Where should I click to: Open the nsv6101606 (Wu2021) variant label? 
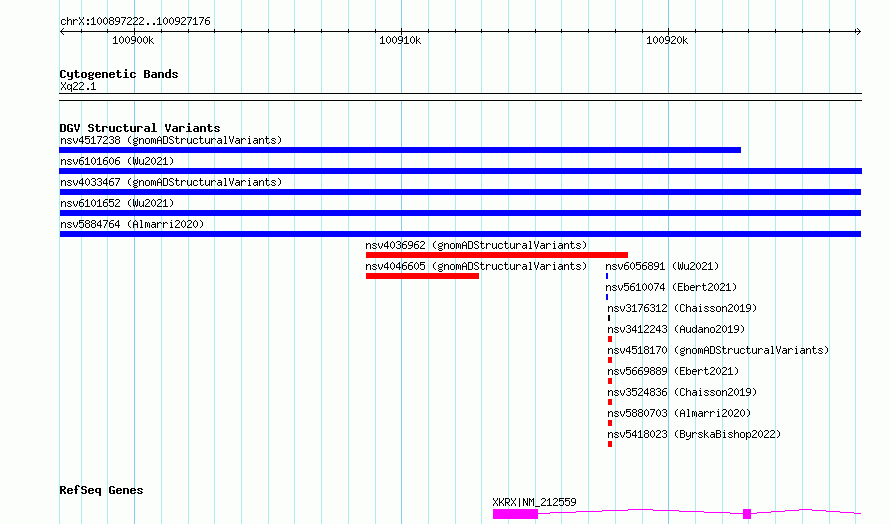tap(117, 161)
